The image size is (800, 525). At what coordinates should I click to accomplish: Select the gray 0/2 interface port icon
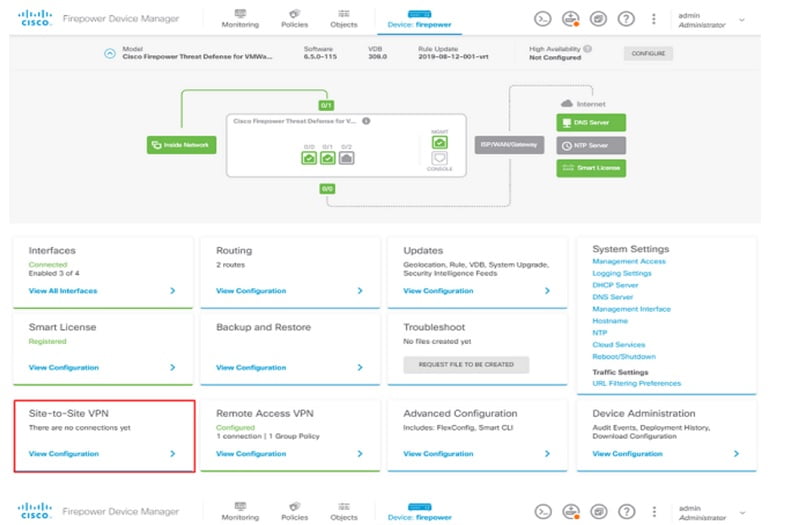coord(346,158)
